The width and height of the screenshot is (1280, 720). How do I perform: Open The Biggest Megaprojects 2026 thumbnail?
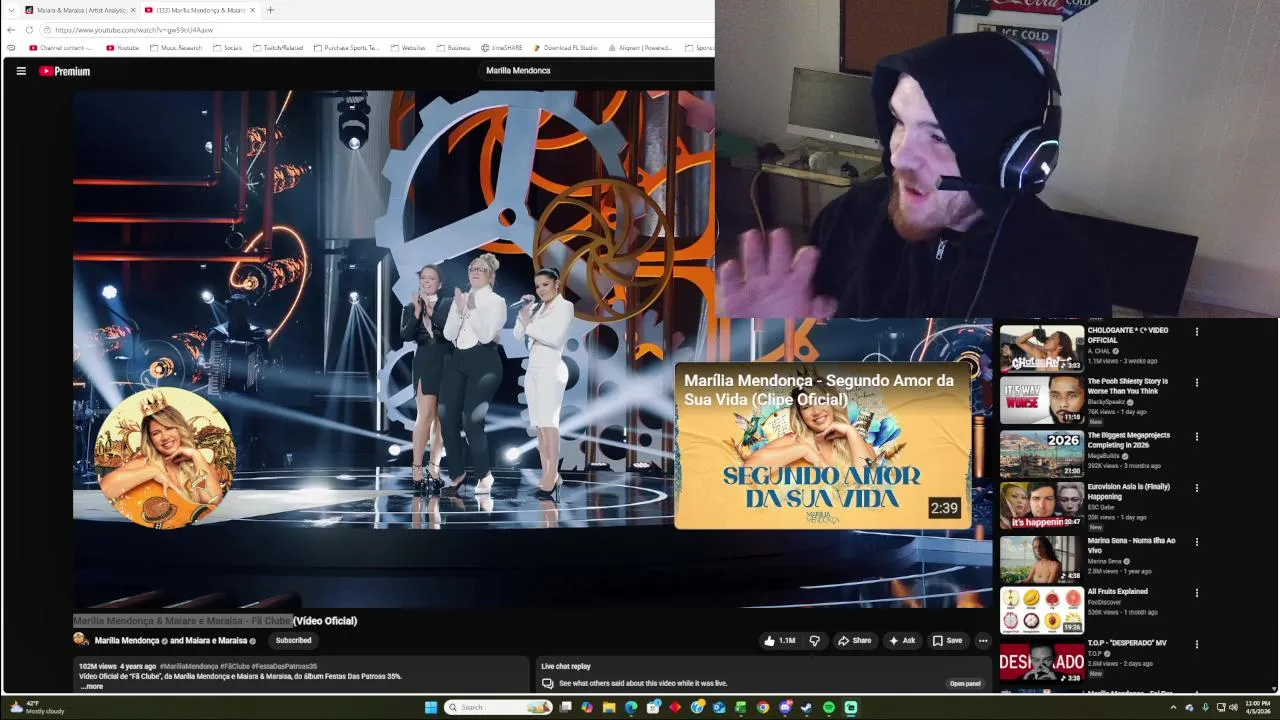coord(1042,454)
